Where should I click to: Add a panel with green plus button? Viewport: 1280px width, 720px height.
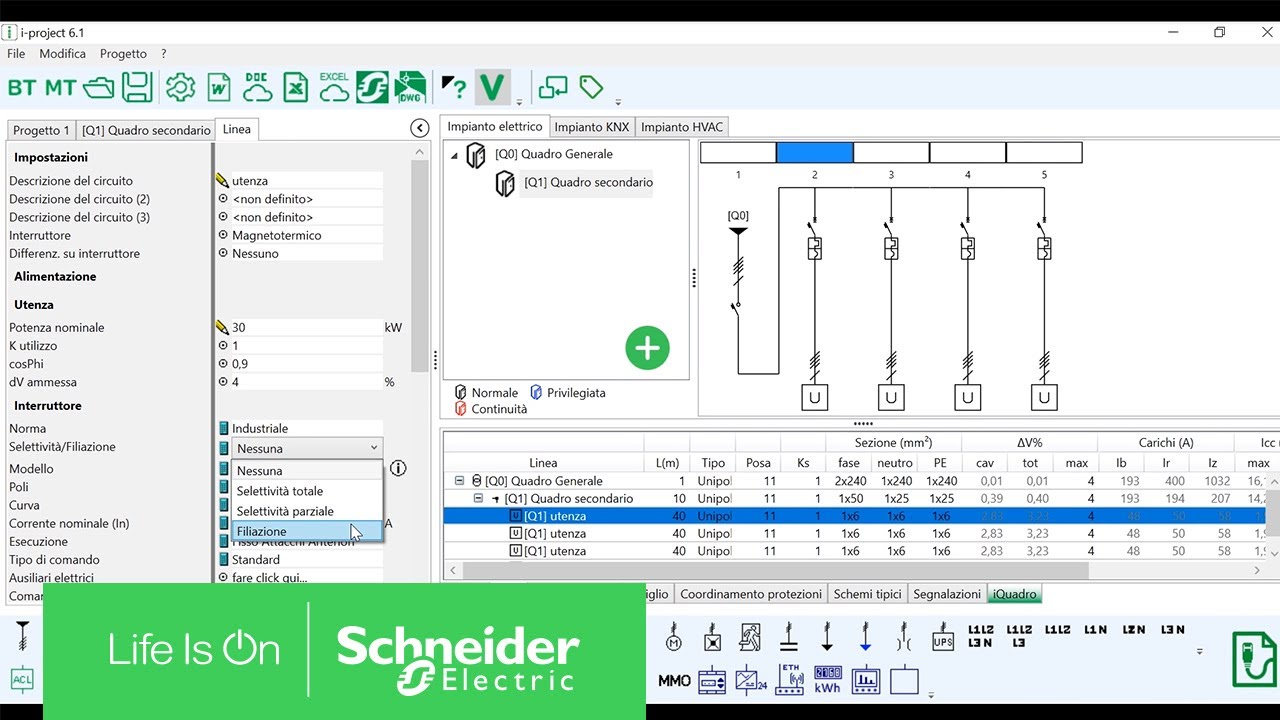(x=648, y=348)
